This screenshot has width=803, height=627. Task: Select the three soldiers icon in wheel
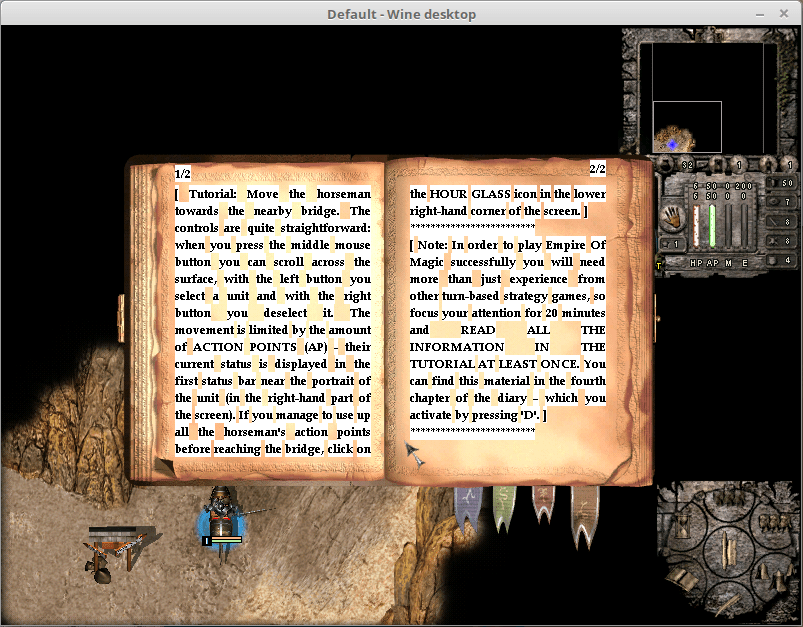point(775,523)
